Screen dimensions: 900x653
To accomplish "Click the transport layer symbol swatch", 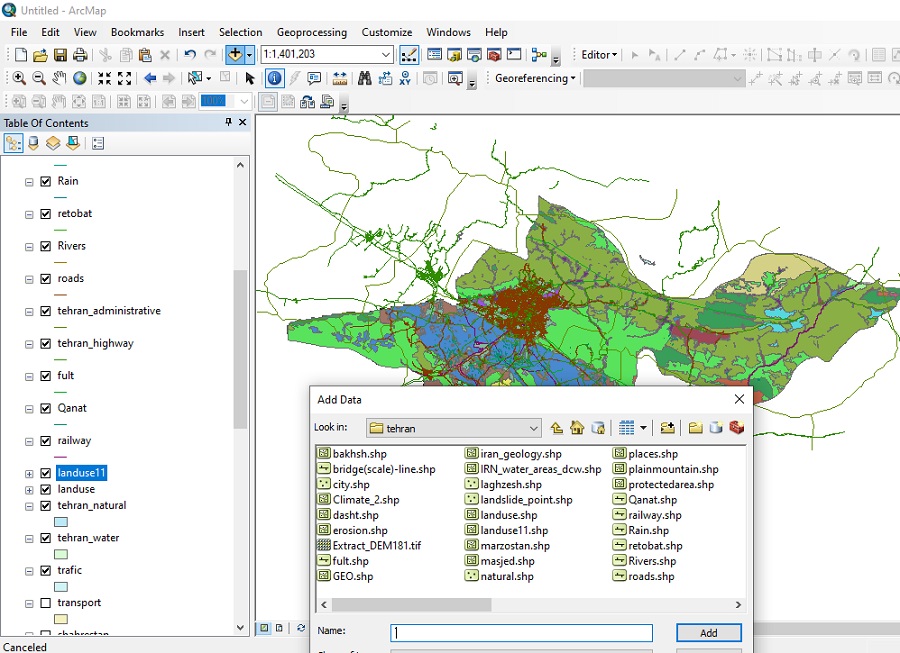I will [x=61, y=619].
